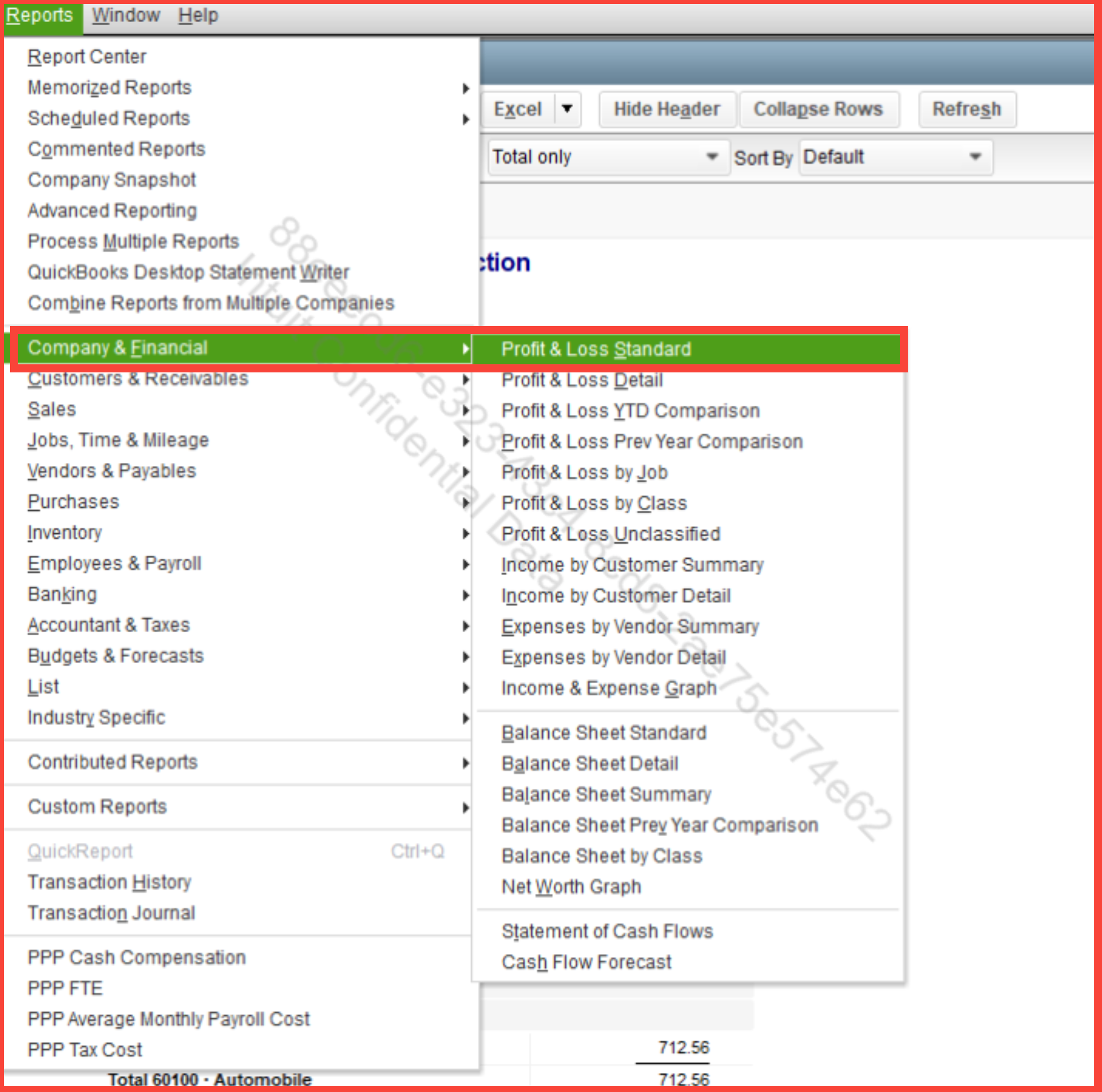The width and height of the screenshot is (1102, 1092).
Task: Open Expenses by Vendor Summary
Action: point(630,626)
